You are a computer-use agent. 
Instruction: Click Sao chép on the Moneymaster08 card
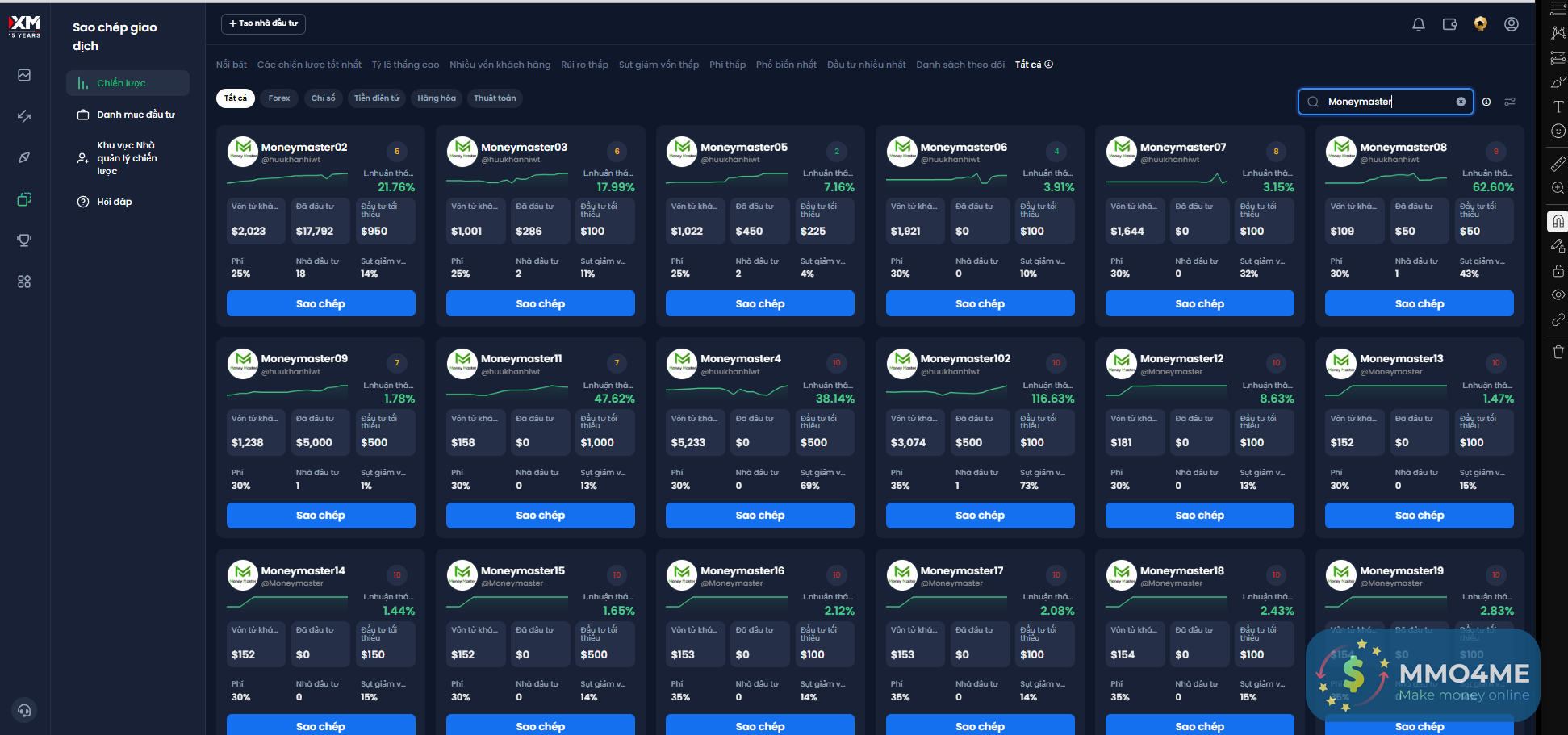(1420, 303)
